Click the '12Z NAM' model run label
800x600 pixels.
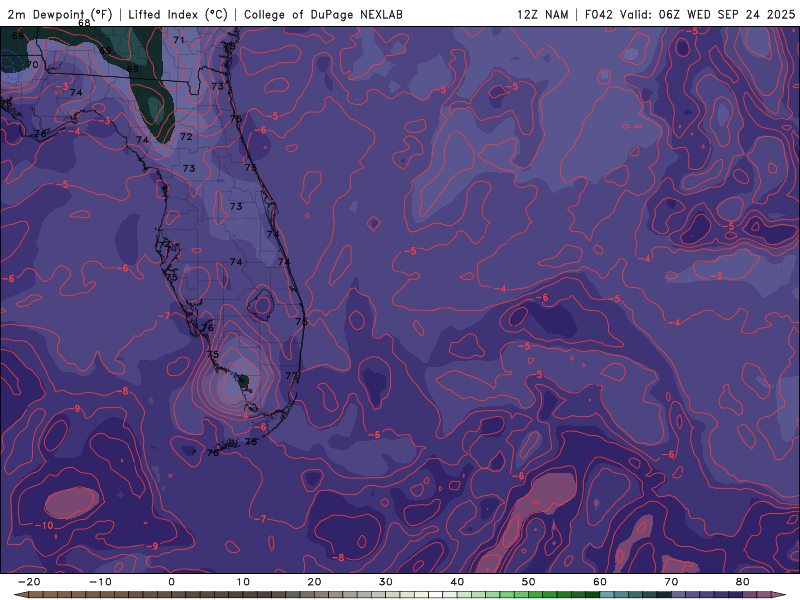pyautogui.click(x=542, y=14)
